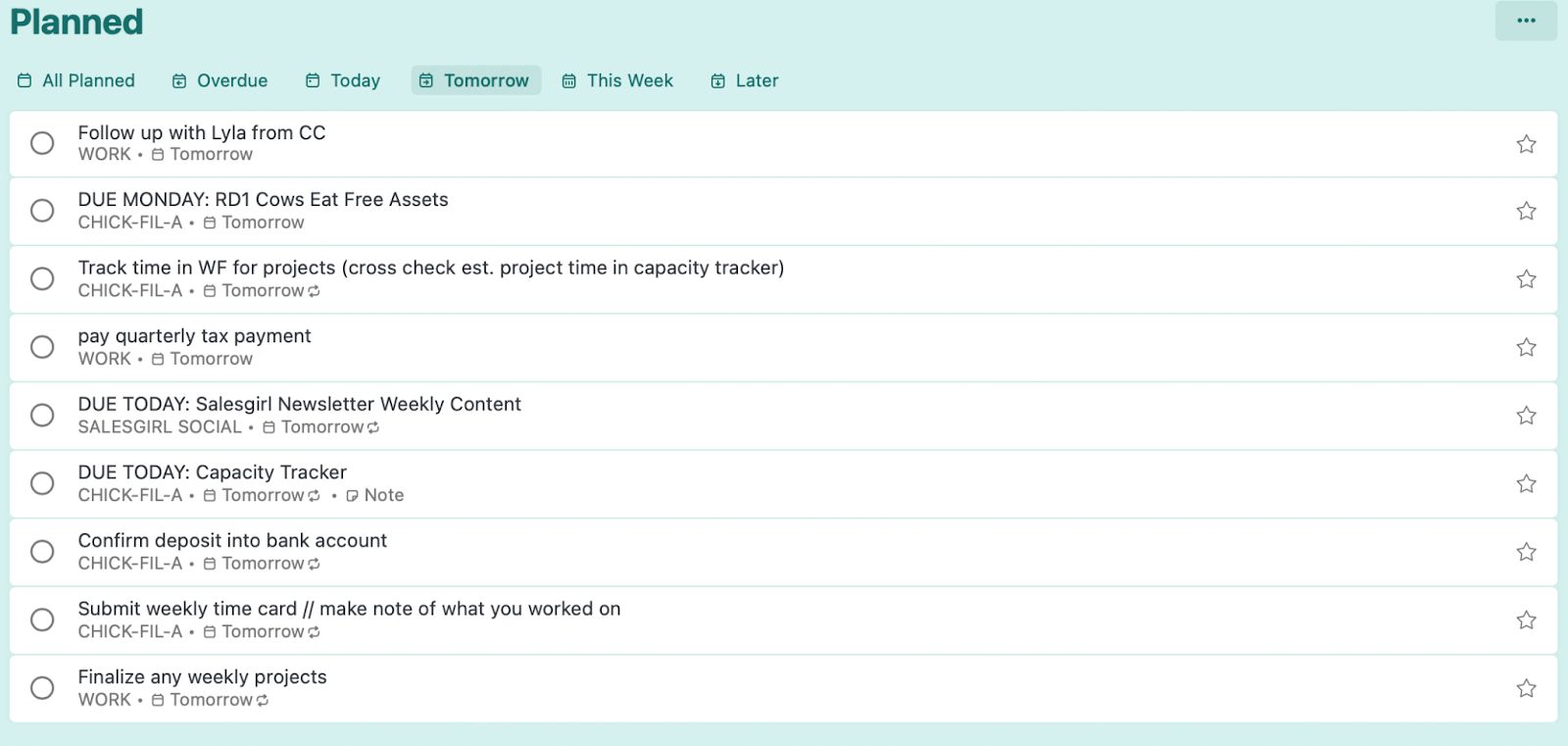Click SALESGIRL SOCIAL list label

(160, 427)
